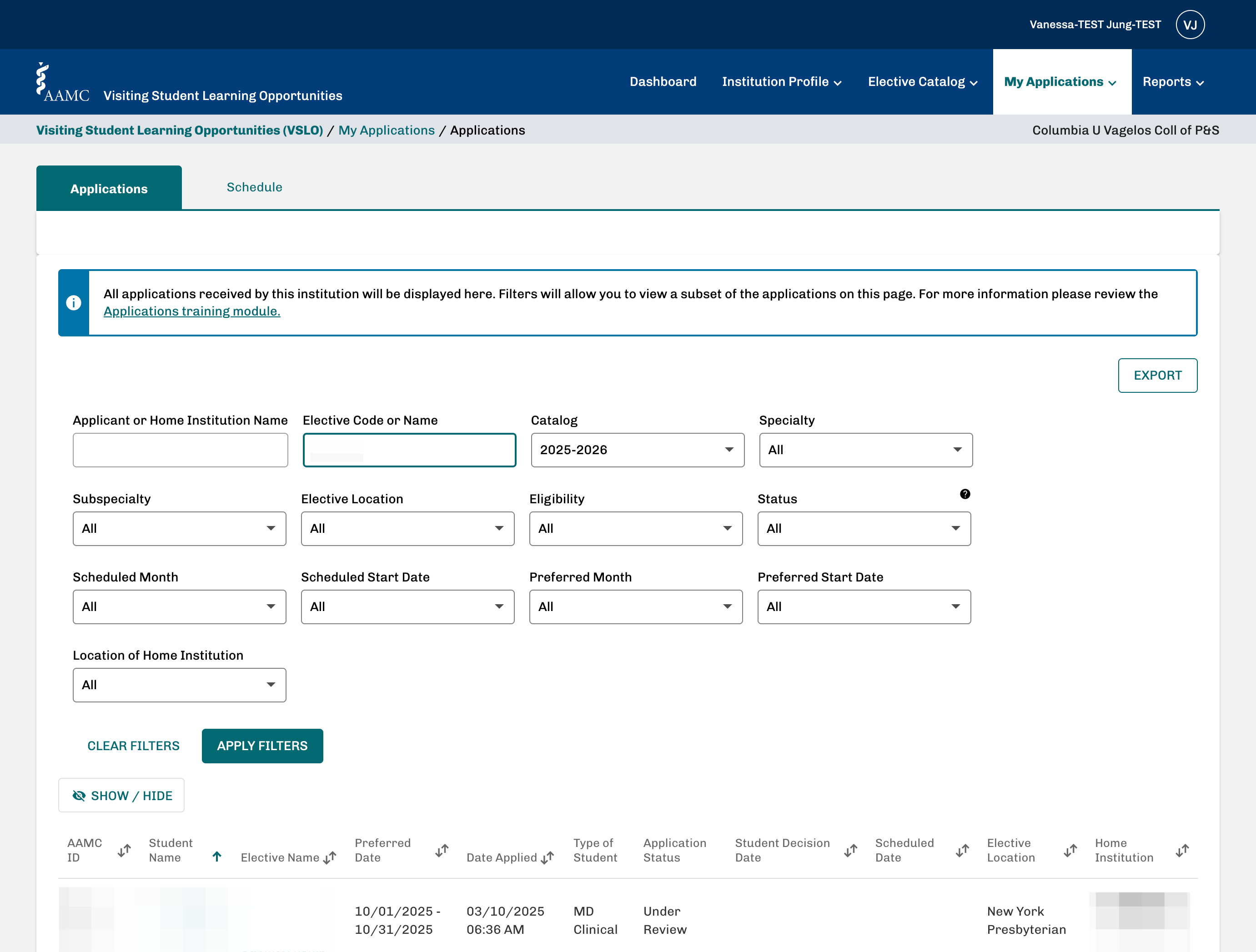The image size is (1256, 952).
Task: Open the Eligibility dropdown
Action: coord(636,529)
